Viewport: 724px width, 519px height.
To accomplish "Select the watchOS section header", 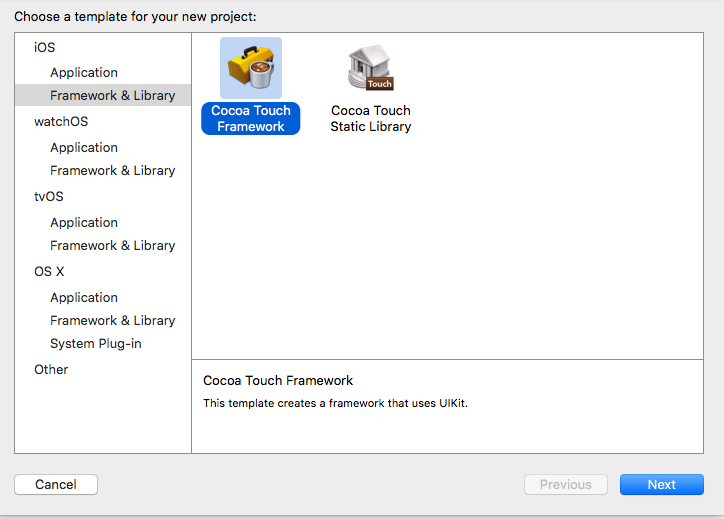I will 61,121.
